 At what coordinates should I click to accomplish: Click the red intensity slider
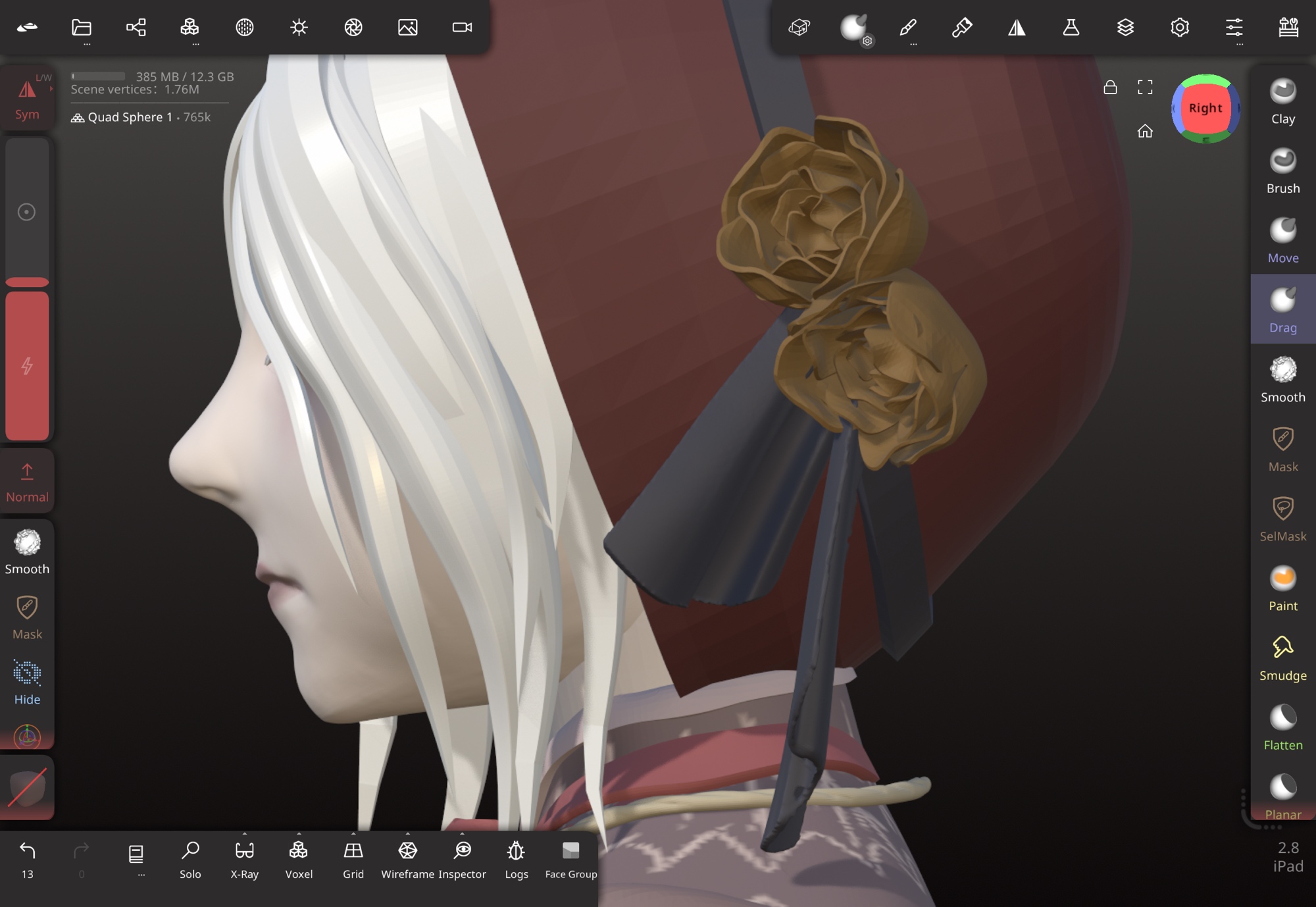coord(27,365)
